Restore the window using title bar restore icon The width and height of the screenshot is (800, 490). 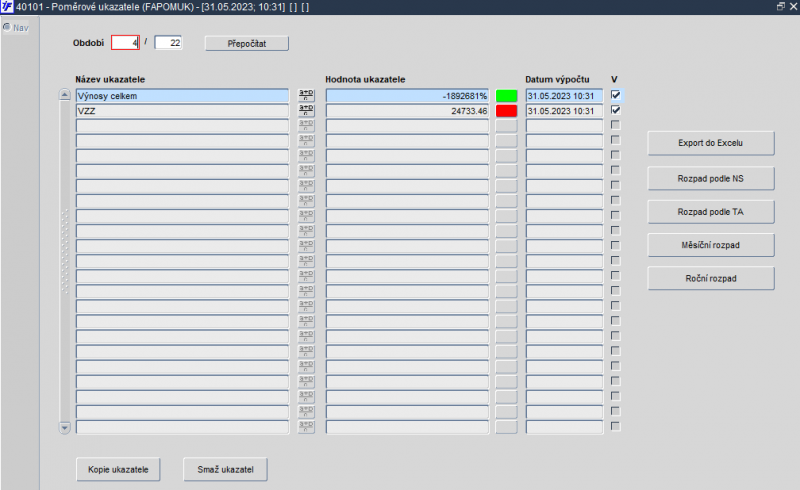click(781, 6)
